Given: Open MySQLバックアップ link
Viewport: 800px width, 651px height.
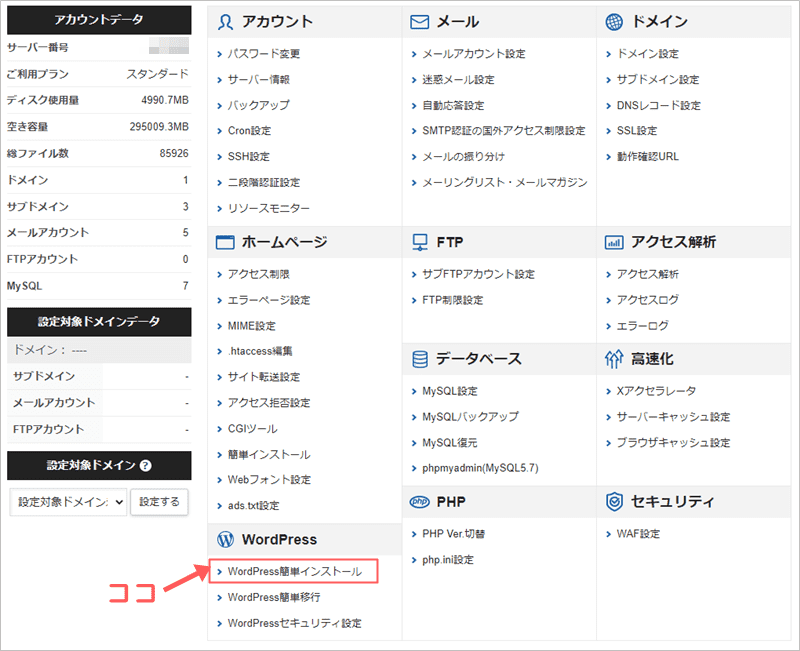Looking at the screenshot, I should pyautogui.click(x=470, y=417).
